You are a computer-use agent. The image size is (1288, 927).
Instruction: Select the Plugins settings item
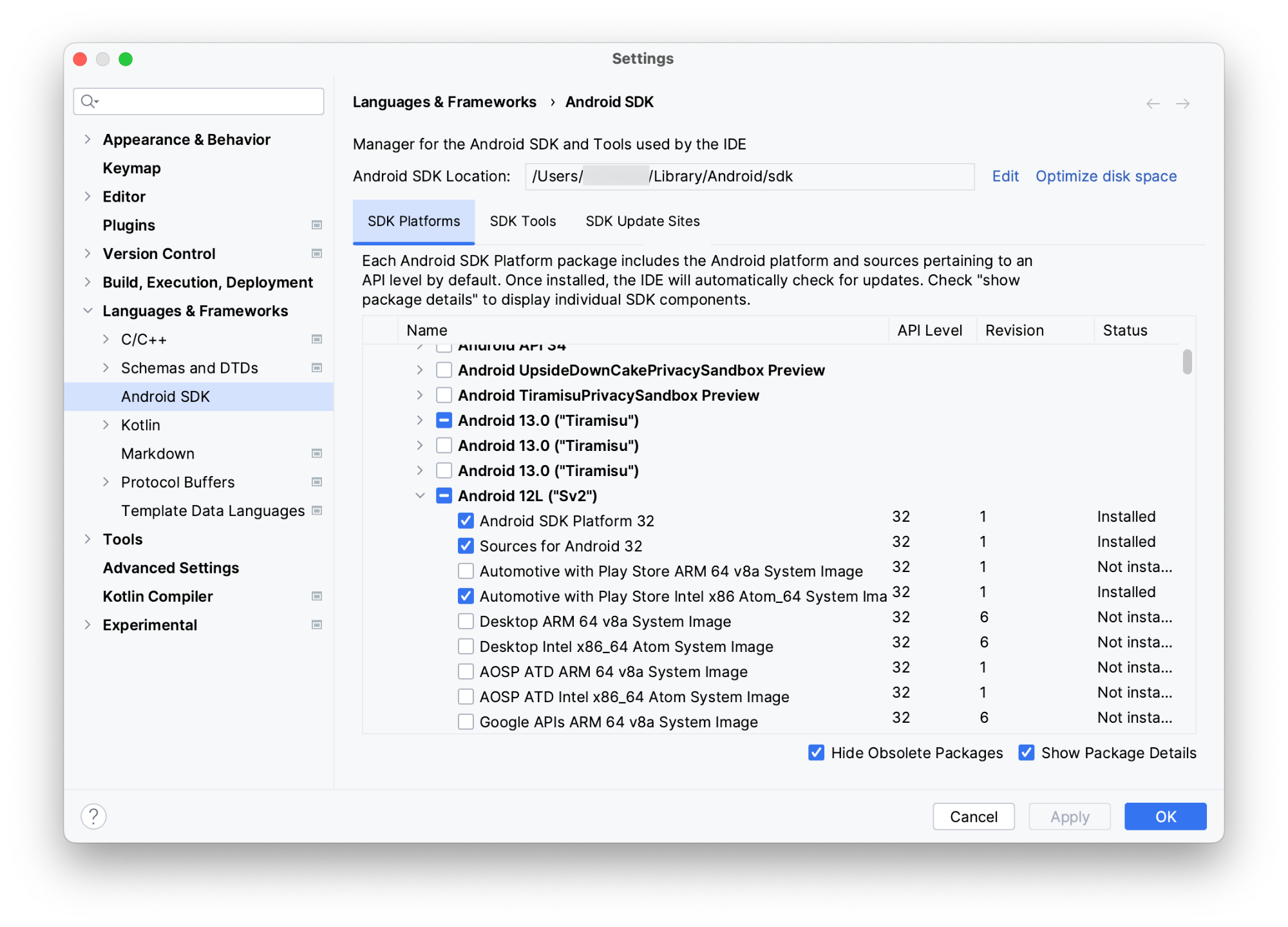tap(129, 224)
